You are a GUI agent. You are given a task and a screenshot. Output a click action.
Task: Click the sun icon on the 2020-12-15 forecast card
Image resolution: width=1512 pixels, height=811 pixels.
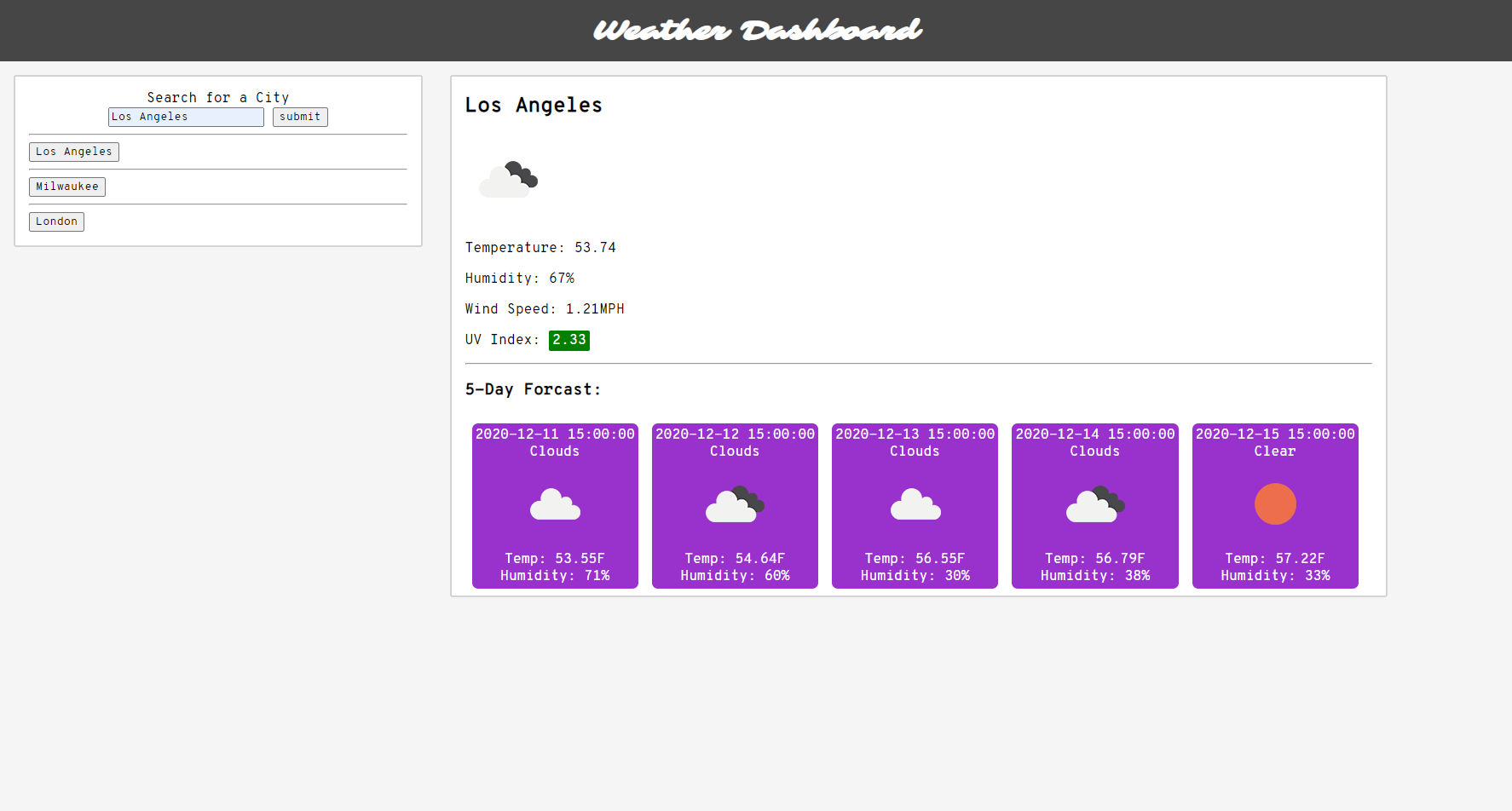coord(1275,504)
